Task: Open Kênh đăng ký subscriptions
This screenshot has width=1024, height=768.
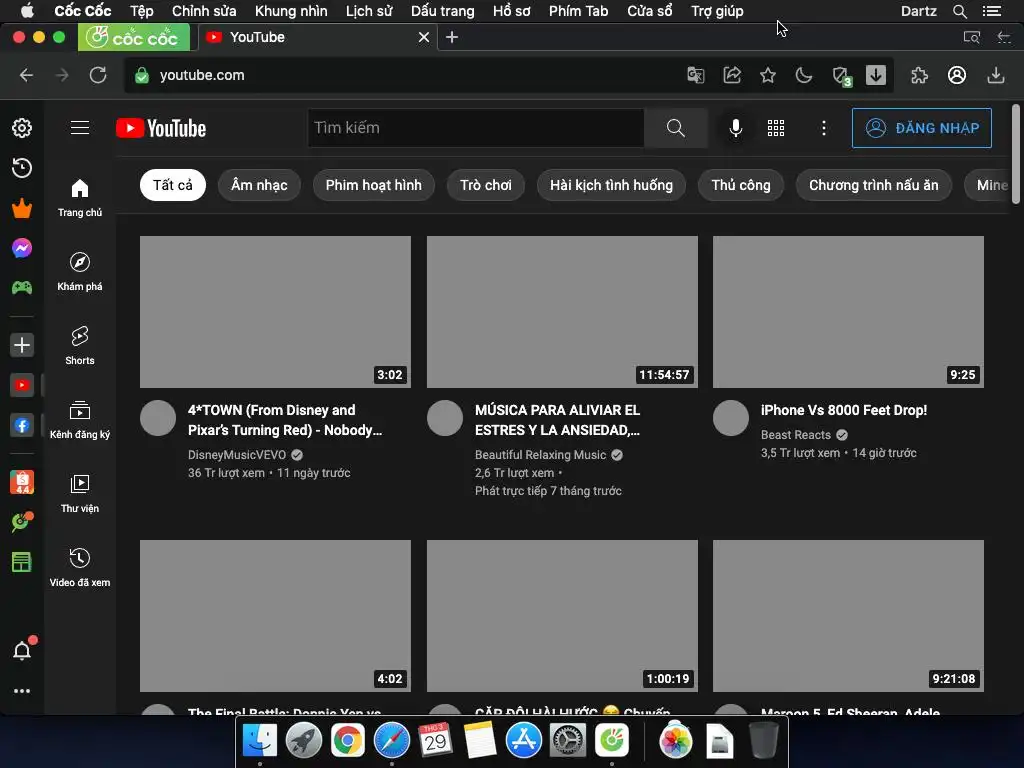Action: coord(80,419)
